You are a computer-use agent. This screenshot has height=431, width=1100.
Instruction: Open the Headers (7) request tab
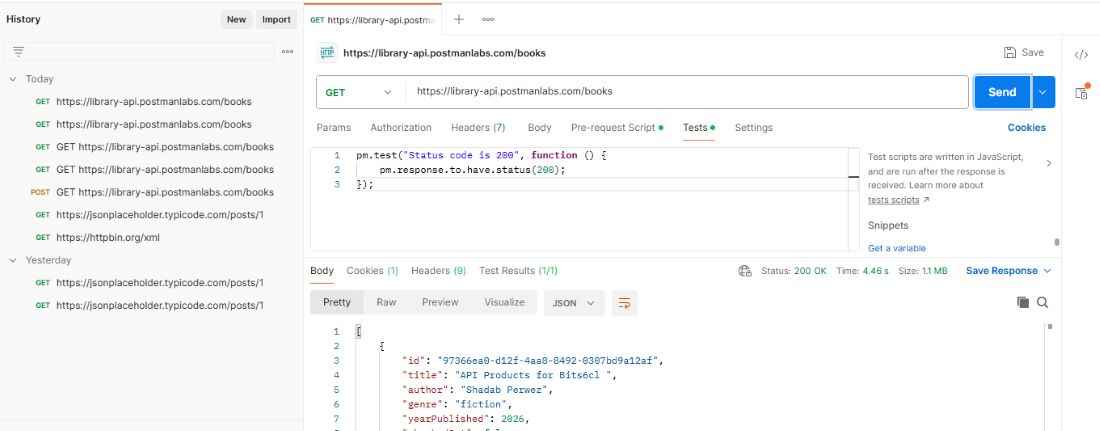pos(478,128)
